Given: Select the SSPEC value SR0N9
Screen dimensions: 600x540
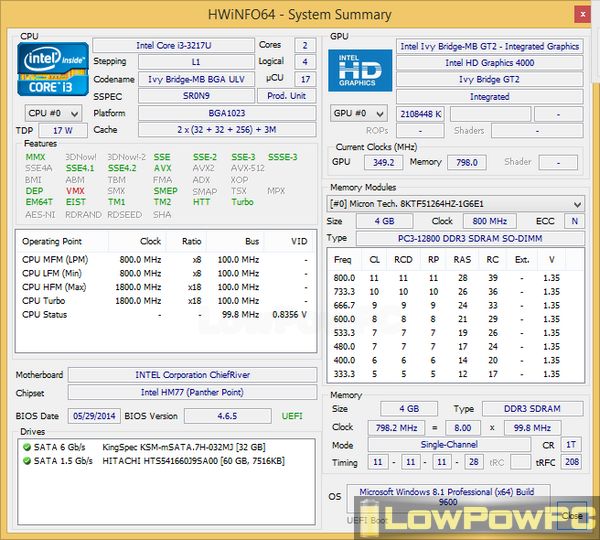Looking at the screenshot, I should point(196,96).
